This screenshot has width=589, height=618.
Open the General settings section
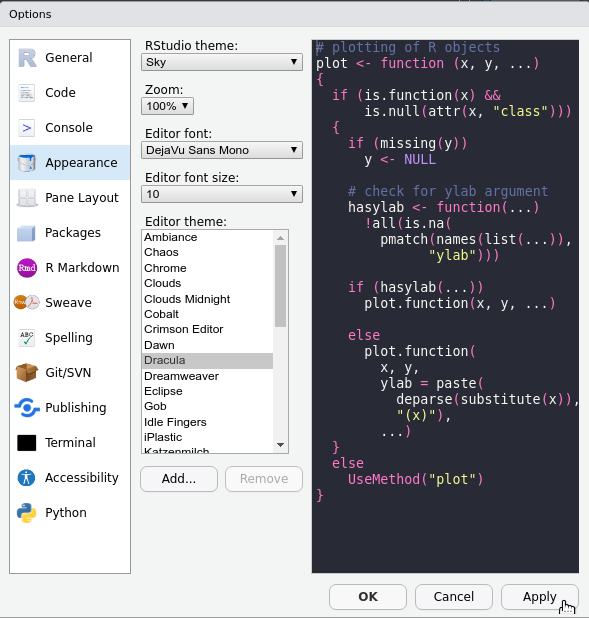tap(70, 58)
